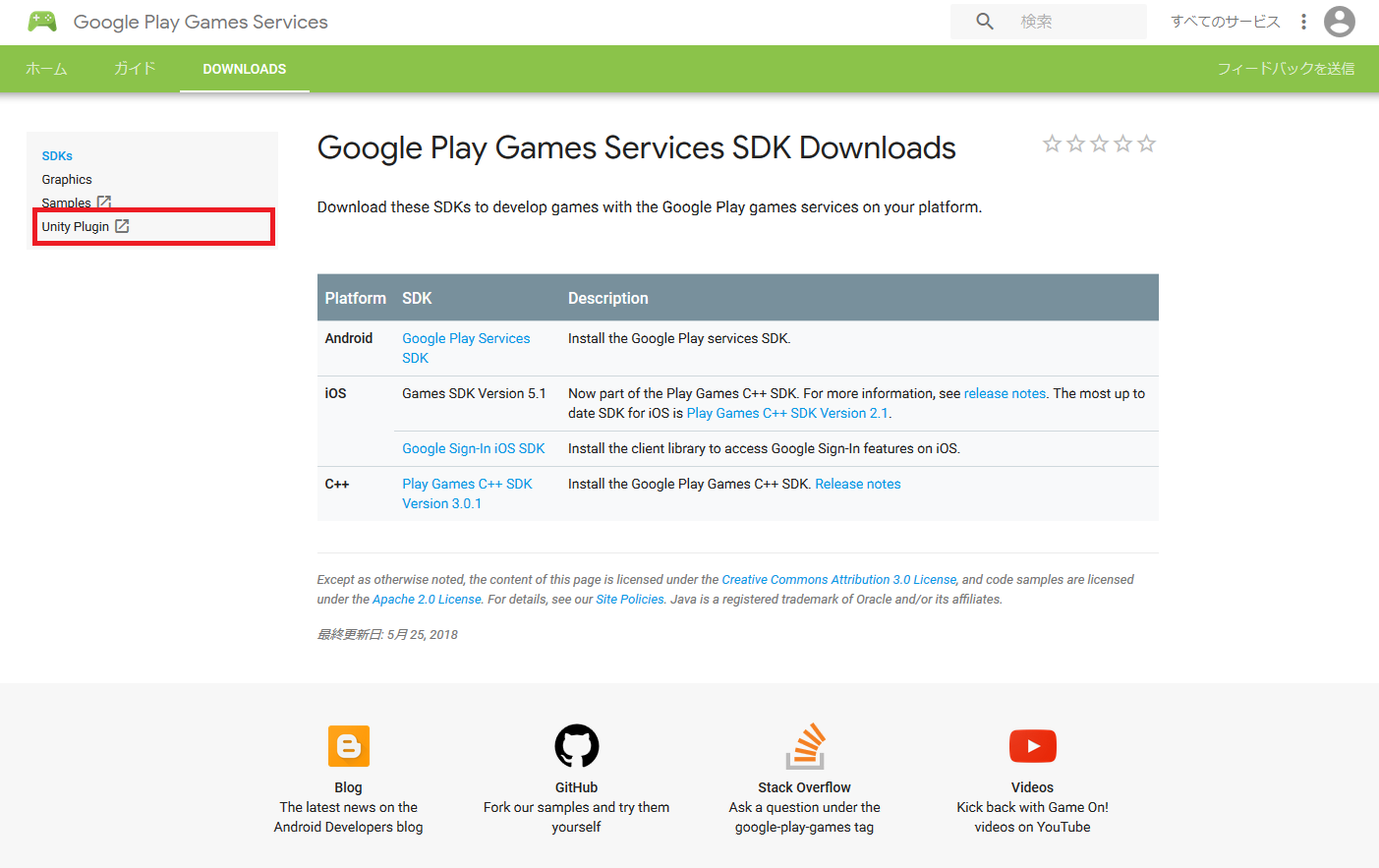Viewport: 1379px width, 868px height.
Task: Click the Google Play Games Services header title
Action: [x=201, y=22]
